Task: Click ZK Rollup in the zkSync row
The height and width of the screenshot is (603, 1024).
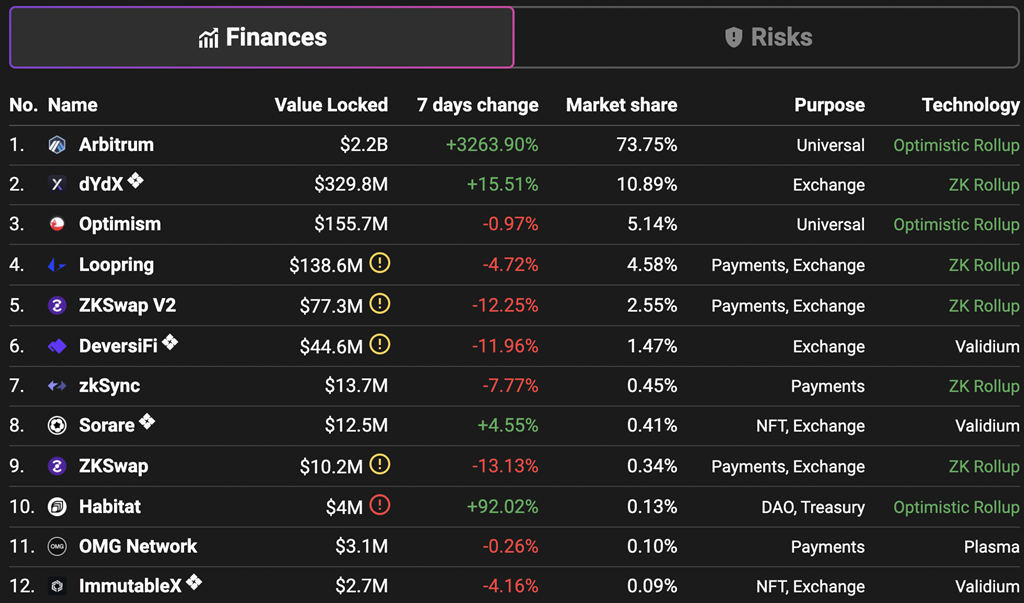Action: tap(984, 387)
